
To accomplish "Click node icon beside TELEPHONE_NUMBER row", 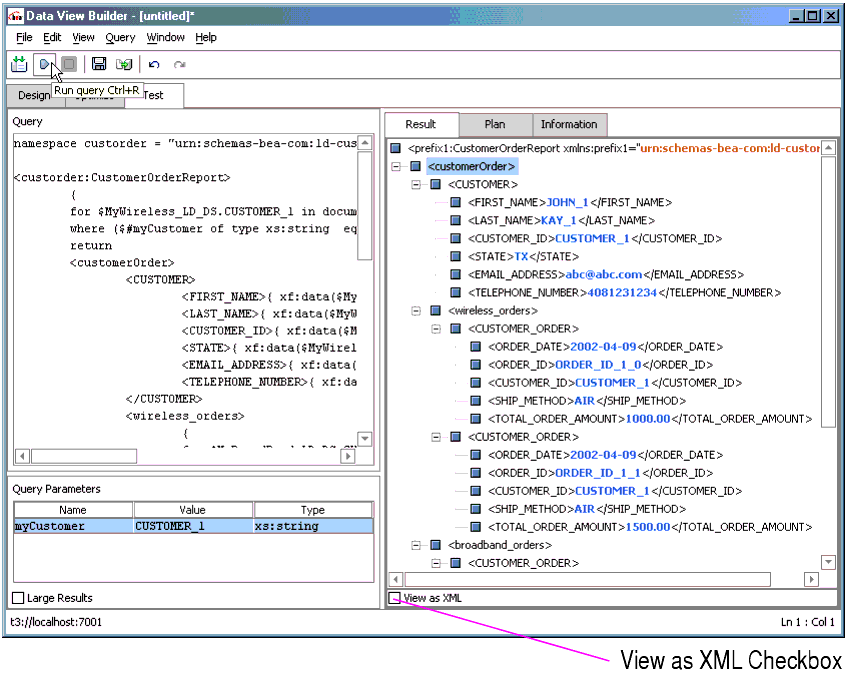I will pos(455,293).
